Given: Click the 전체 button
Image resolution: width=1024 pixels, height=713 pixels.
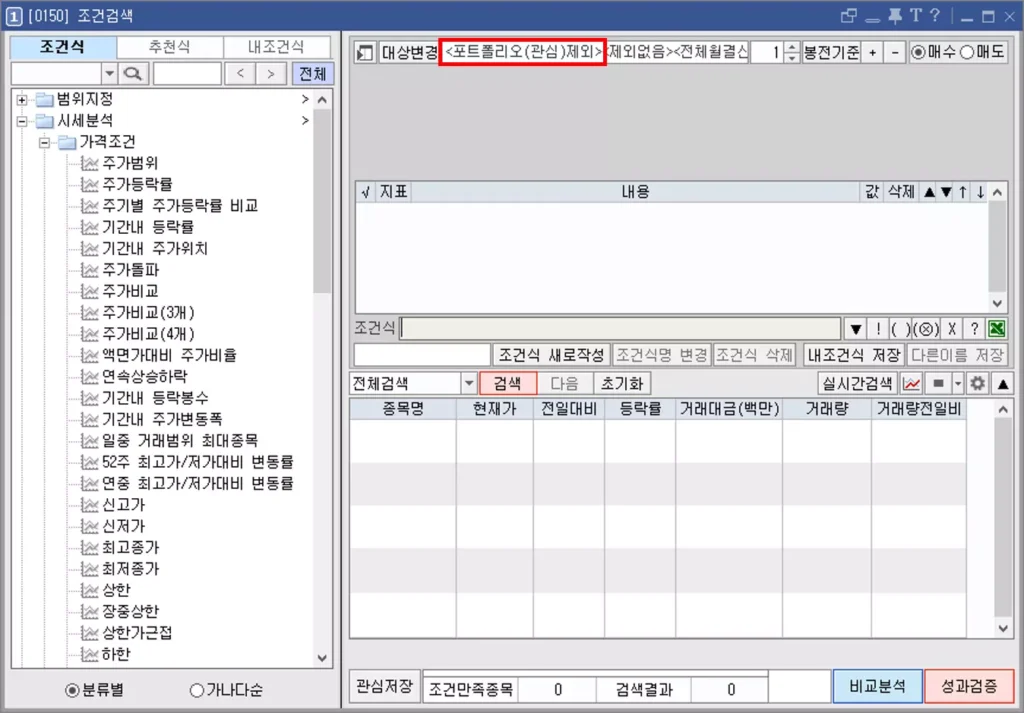Looking at the screenshot, I should tap(312, 74).
